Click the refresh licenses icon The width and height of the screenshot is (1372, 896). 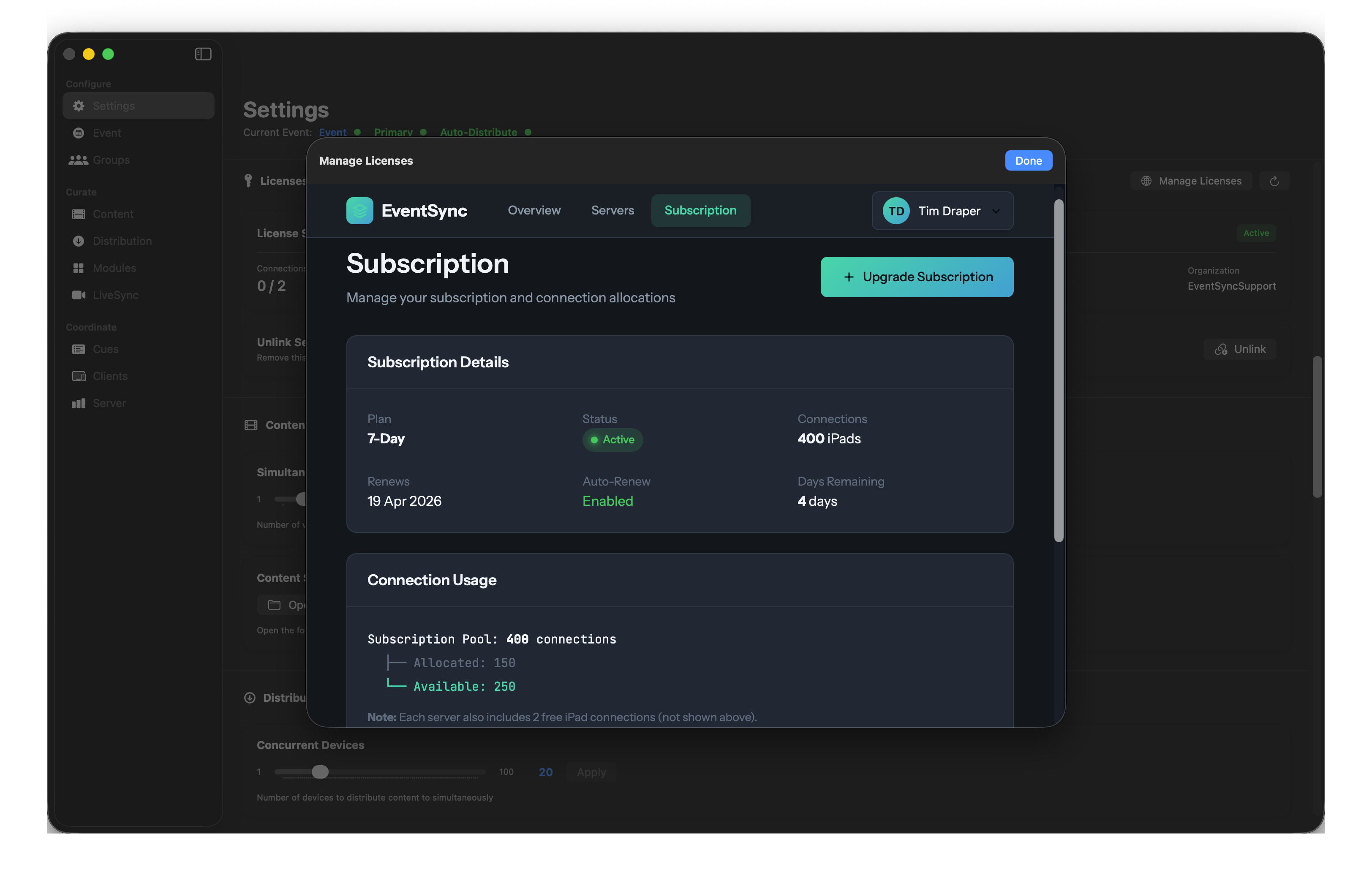tap(1274, 181)
